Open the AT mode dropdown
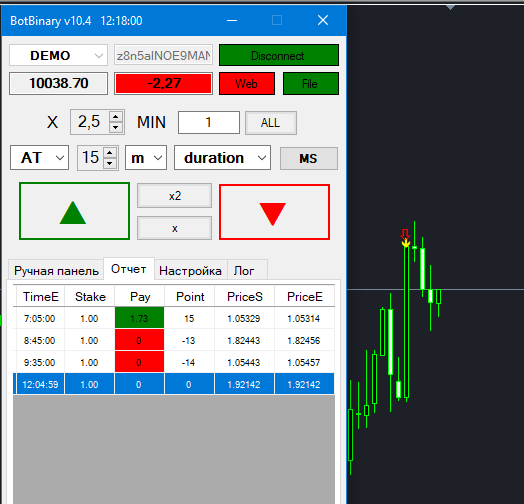Viewport: 524px width, 504px height. point(39,157)
